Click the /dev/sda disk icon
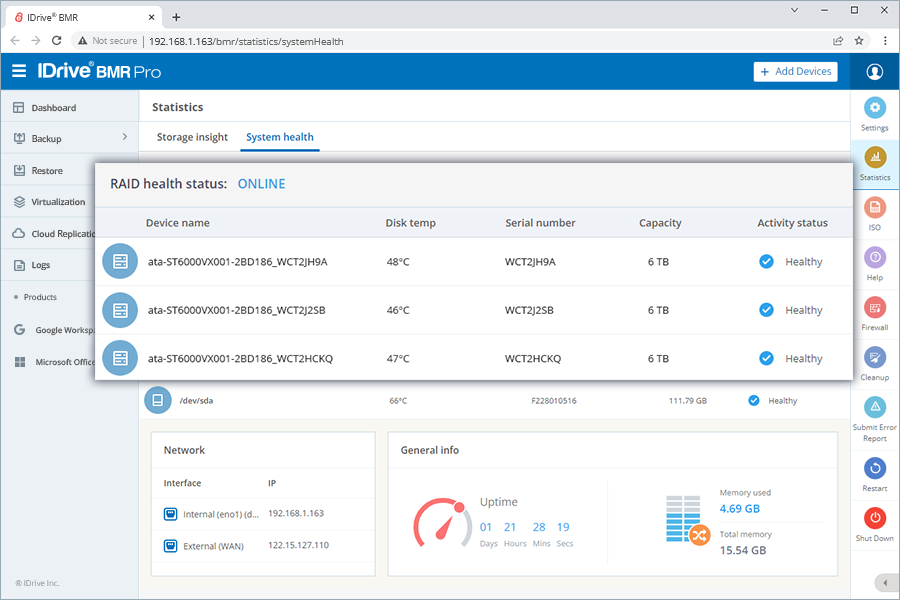Viewport: 900px width, 600px height. [158, 400]
